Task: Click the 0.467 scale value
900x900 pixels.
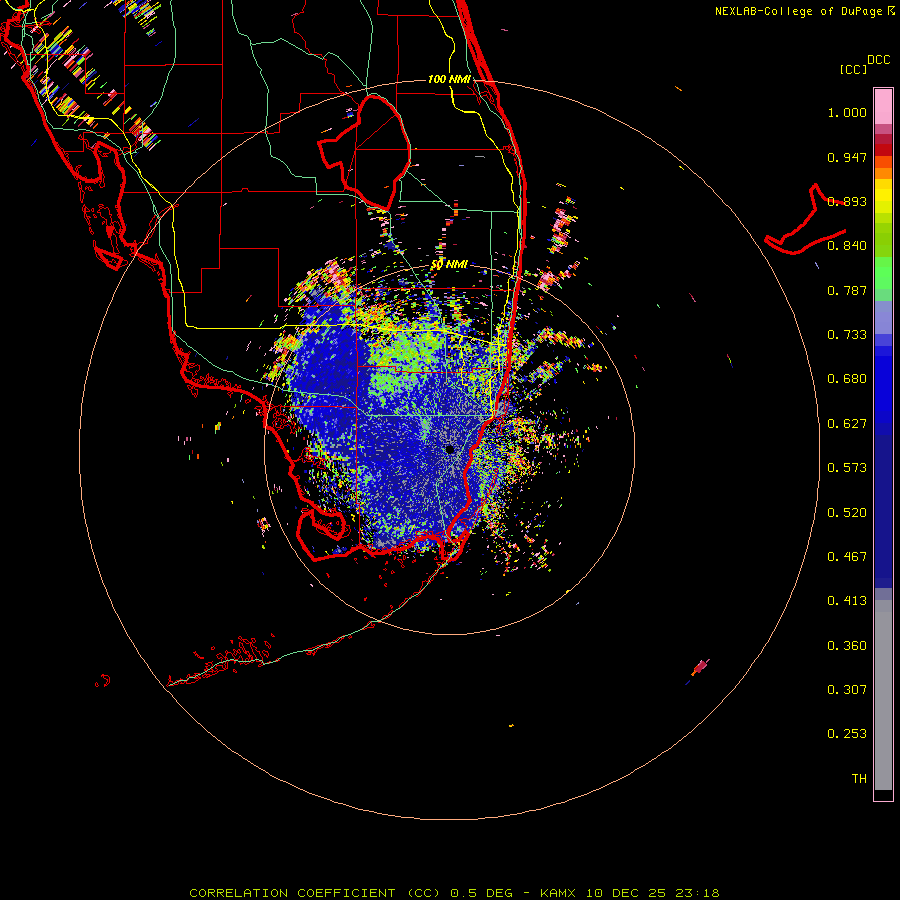Action: [x=847, y=557]
